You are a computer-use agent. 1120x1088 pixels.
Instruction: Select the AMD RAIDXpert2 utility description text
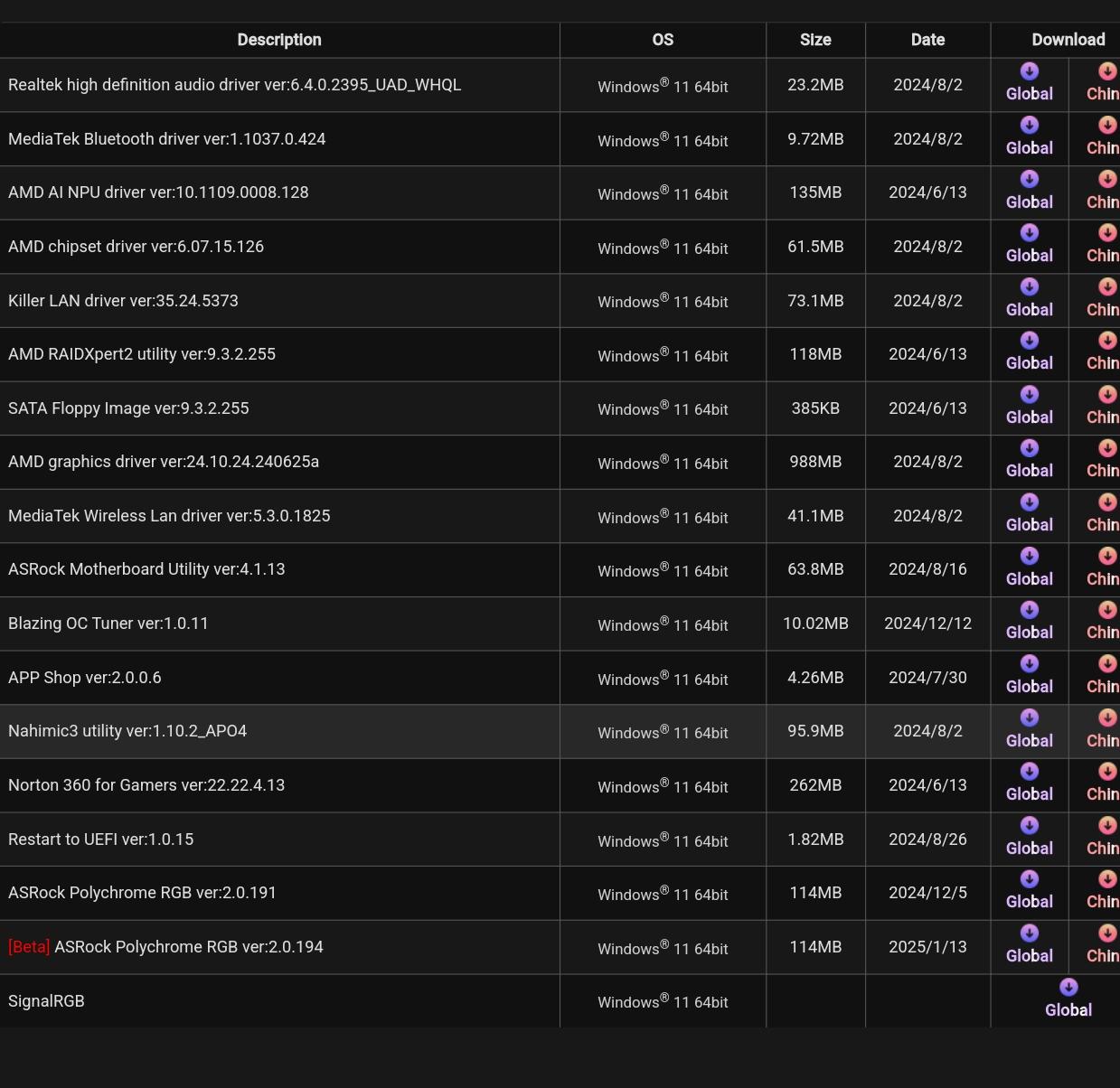click(142, 354)
